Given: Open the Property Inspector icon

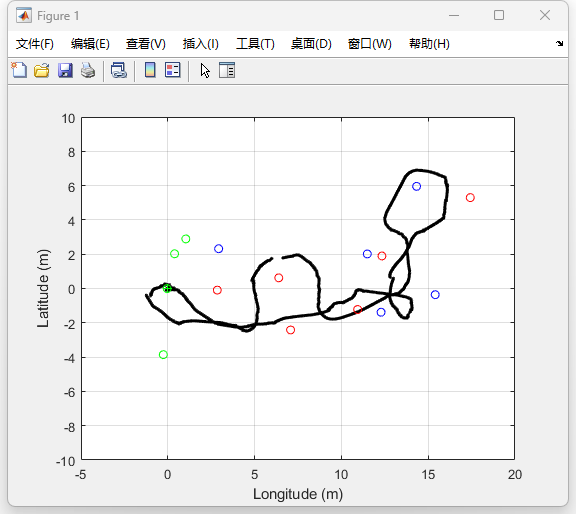Looking at the screenshot, I should [x=227, y=70].
